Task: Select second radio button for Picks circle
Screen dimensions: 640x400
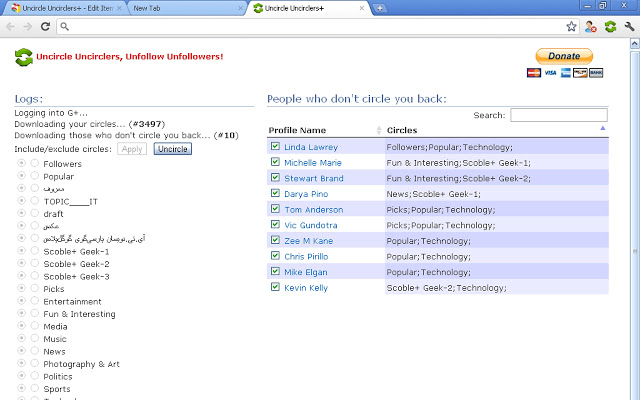Action: (35, 288)
